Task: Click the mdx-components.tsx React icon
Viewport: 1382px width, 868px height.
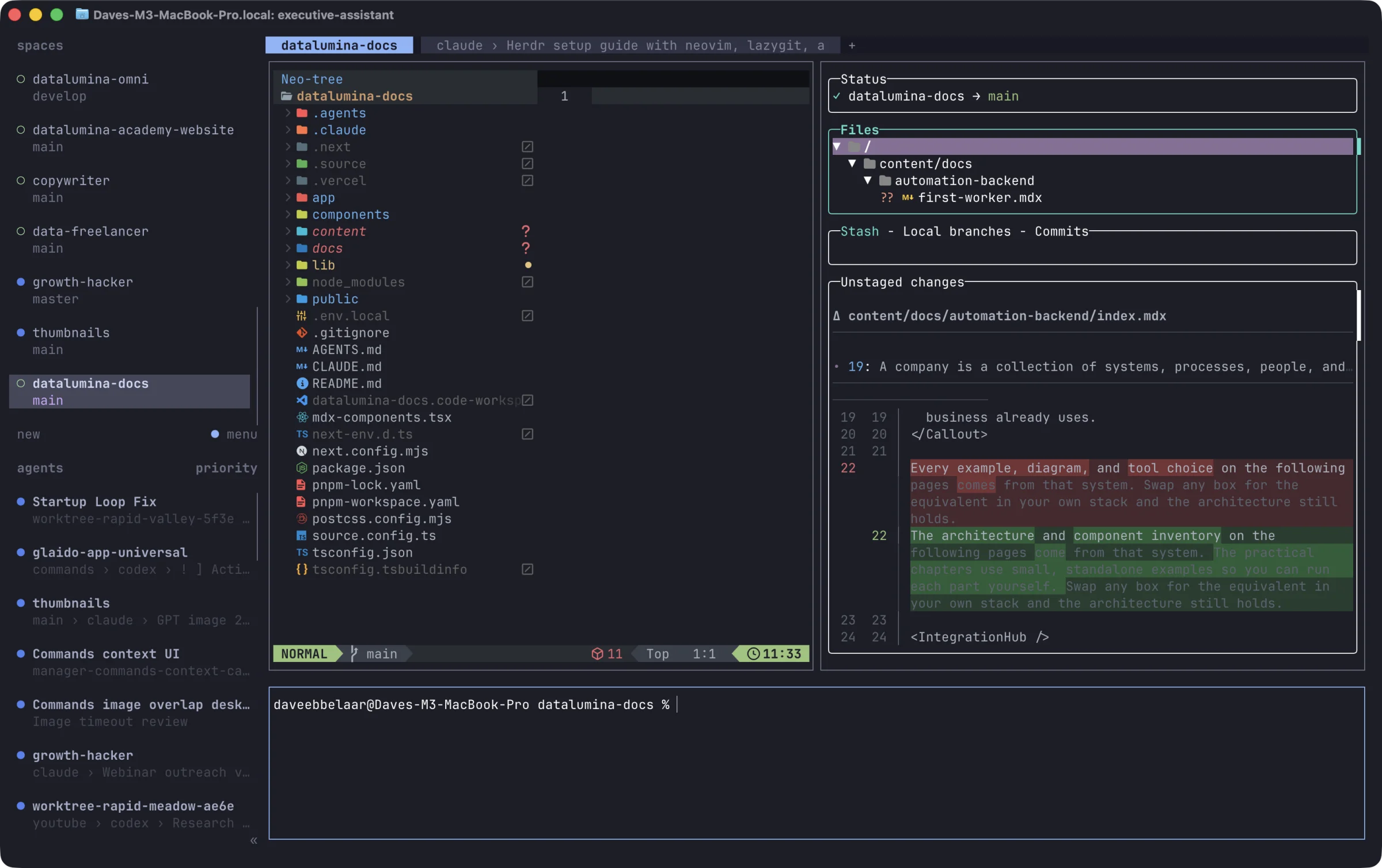Action: [302, 417]
